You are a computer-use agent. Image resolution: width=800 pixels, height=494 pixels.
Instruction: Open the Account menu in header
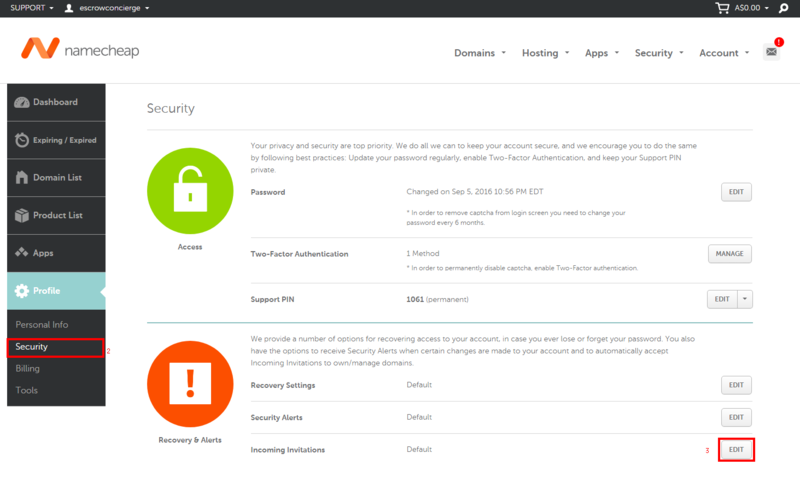(724, 53)
